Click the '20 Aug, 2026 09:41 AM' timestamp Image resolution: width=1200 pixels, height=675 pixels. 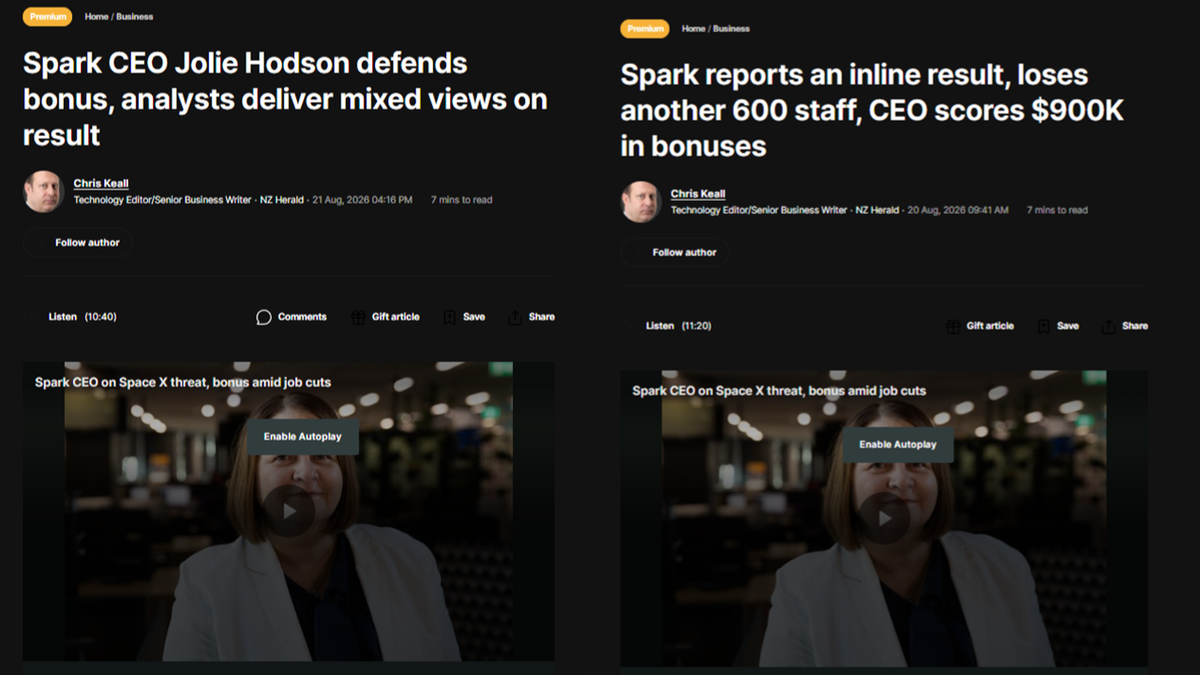(x=957, y=210)
